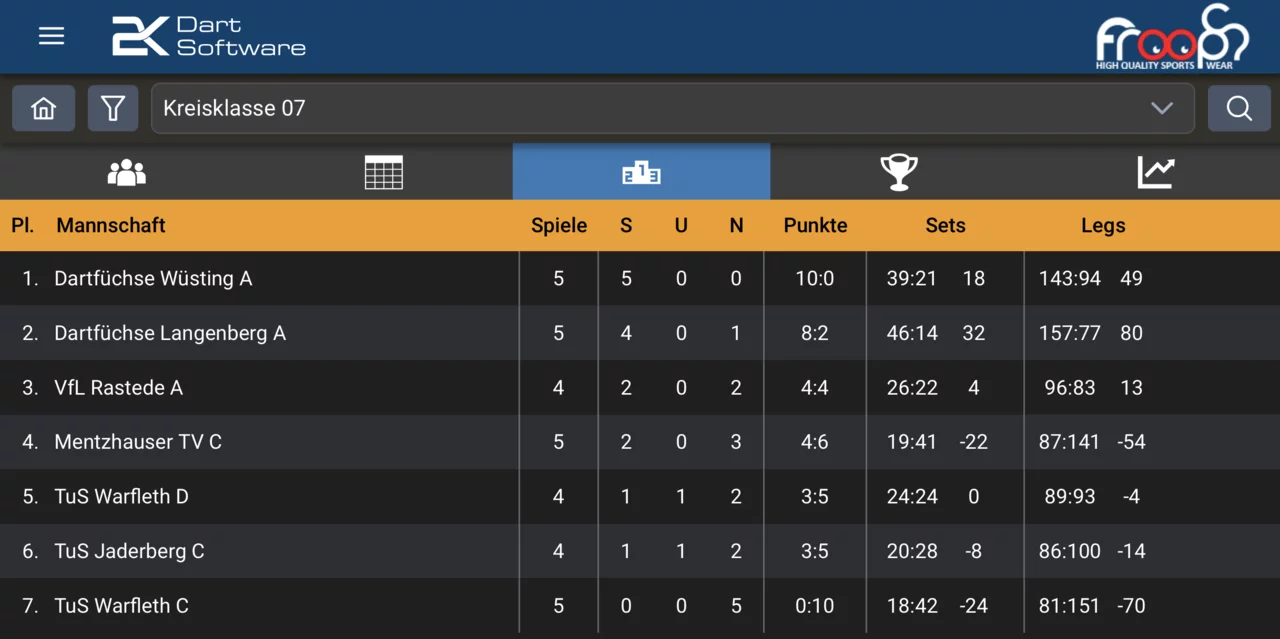
Task: Click the Legs column header
Action: tap(1103, 225)
